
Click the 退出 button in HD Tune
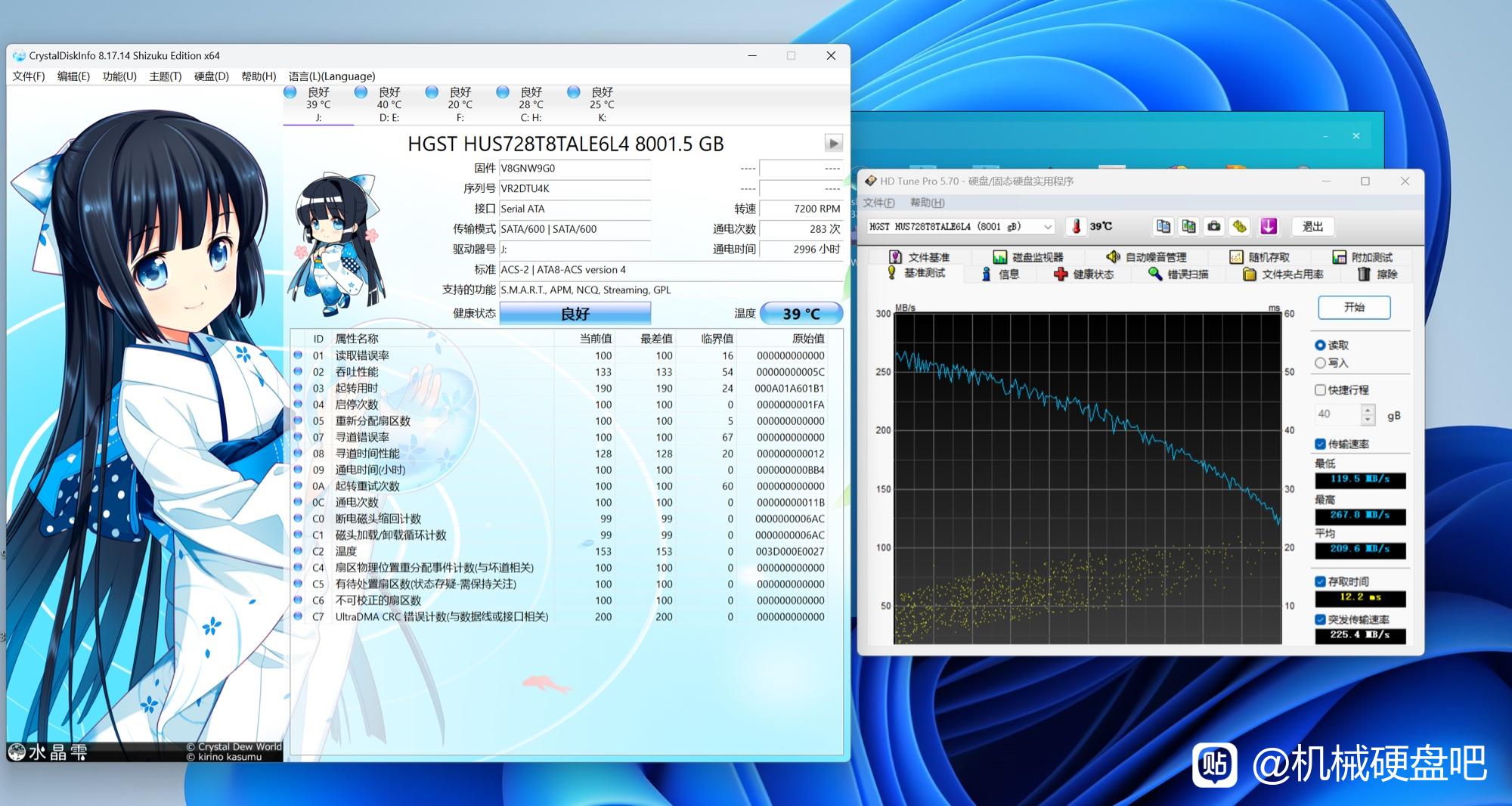[x=1312, y=226]
